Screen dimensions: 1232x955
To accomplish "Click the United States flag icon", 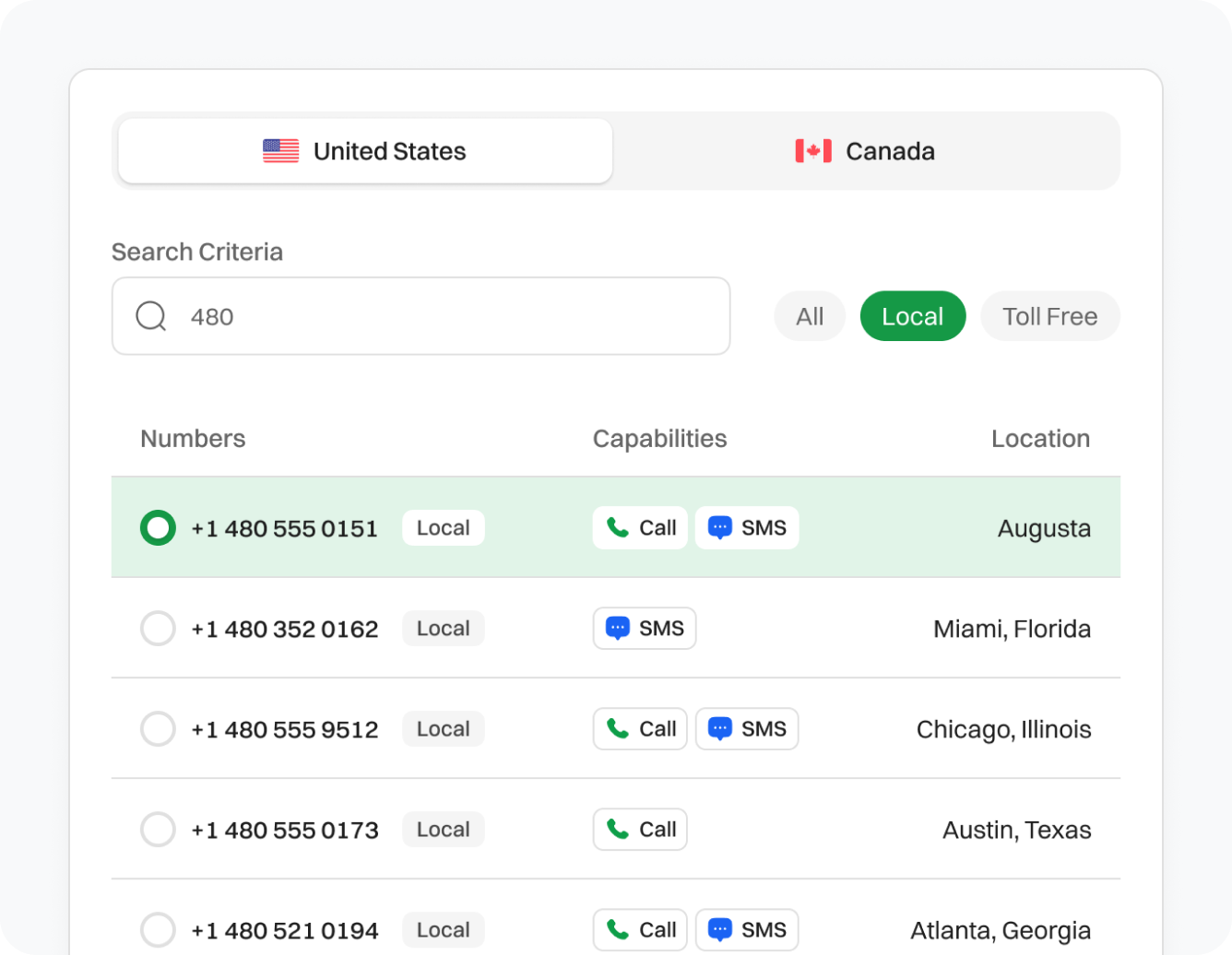I will pos(280,151).
